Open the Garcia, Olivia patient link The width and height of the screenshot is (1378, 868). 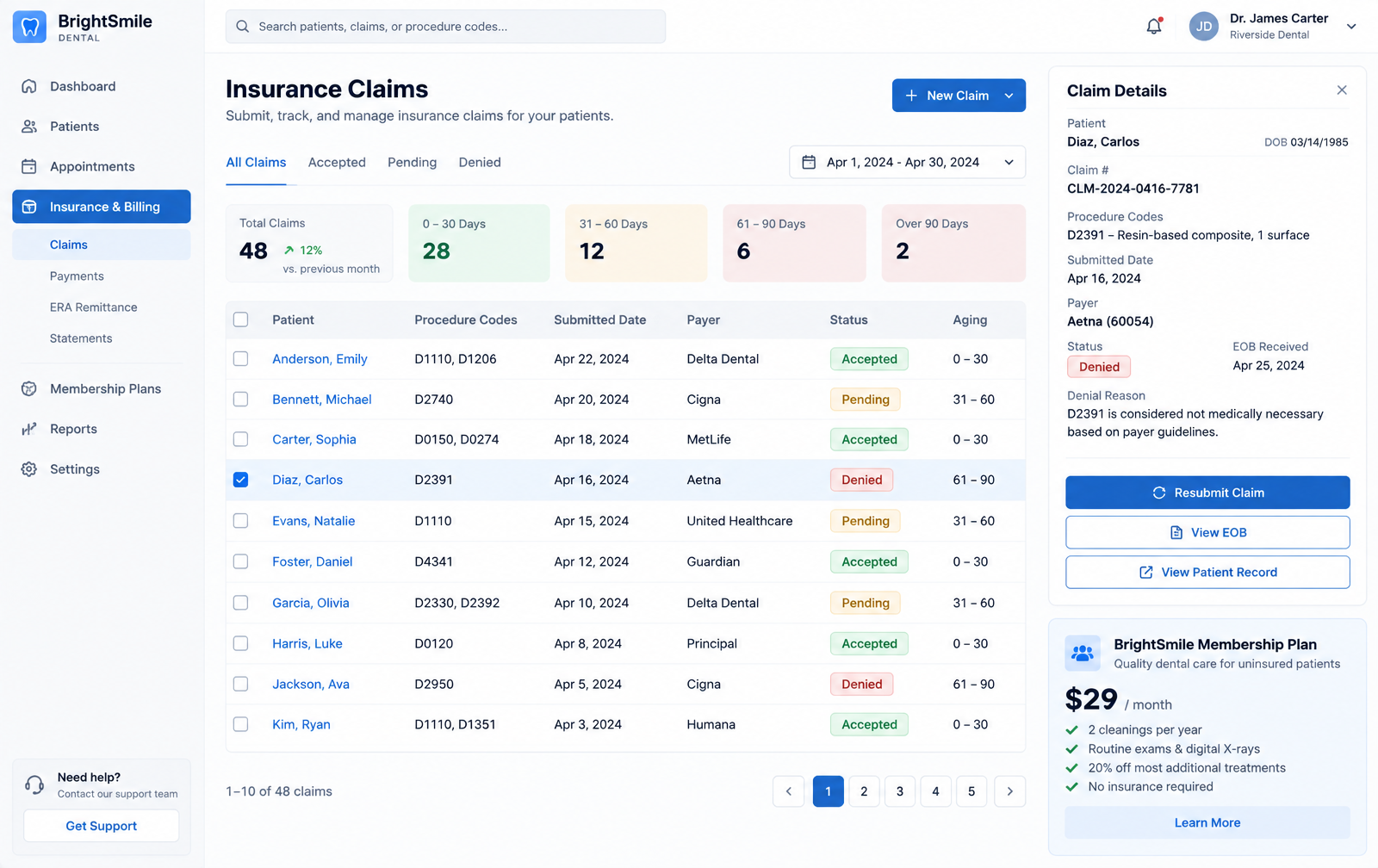(311, 603)
